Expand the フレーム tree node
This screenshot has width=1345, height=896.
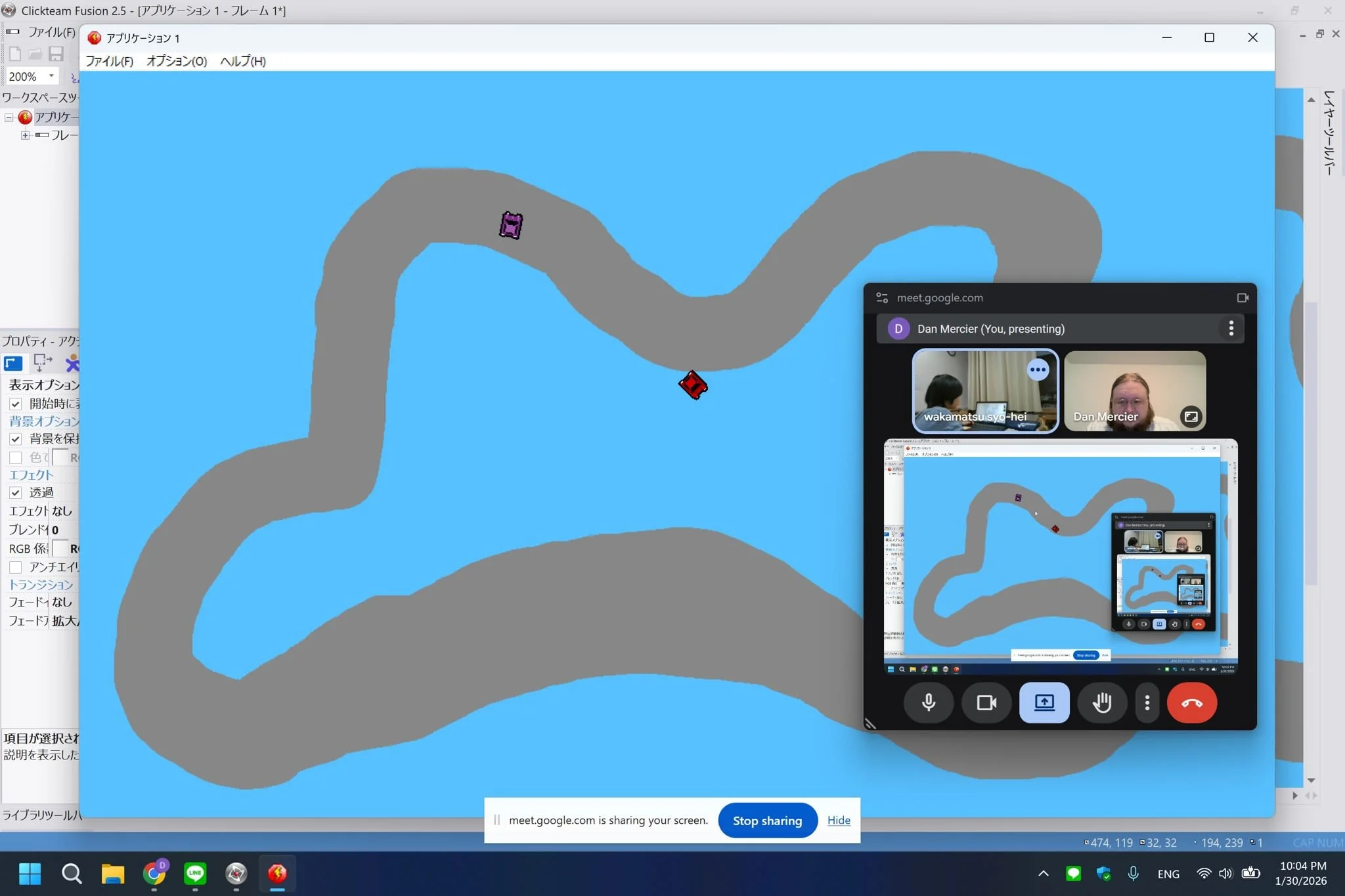tap(25, 135)
